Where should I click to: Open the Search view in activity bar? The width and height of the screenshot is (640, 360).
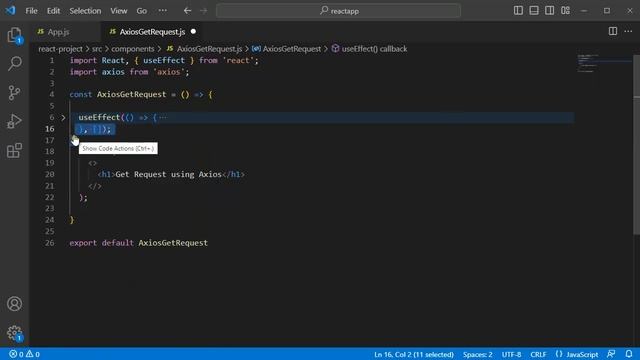(x=15, y=64)
